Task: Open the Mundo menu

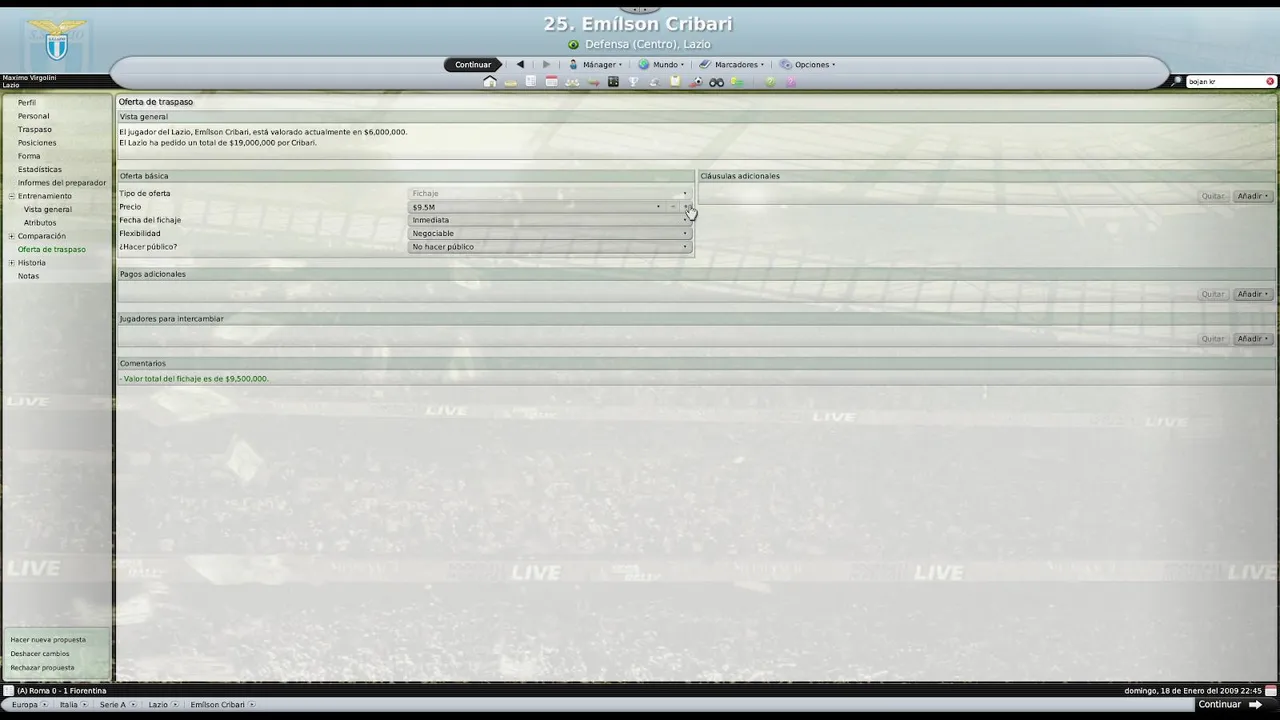Action: click(662, 64)
